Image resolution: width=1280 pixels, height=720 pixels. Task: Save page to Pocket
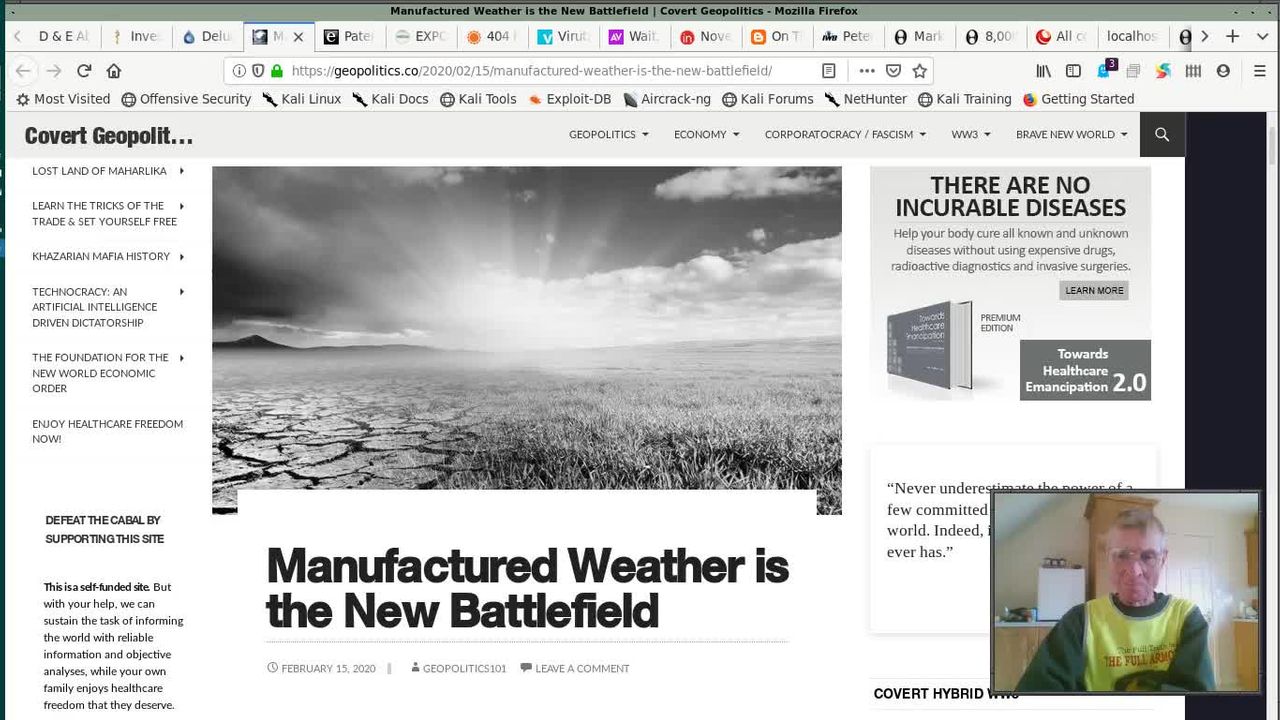tap(894, 71)
